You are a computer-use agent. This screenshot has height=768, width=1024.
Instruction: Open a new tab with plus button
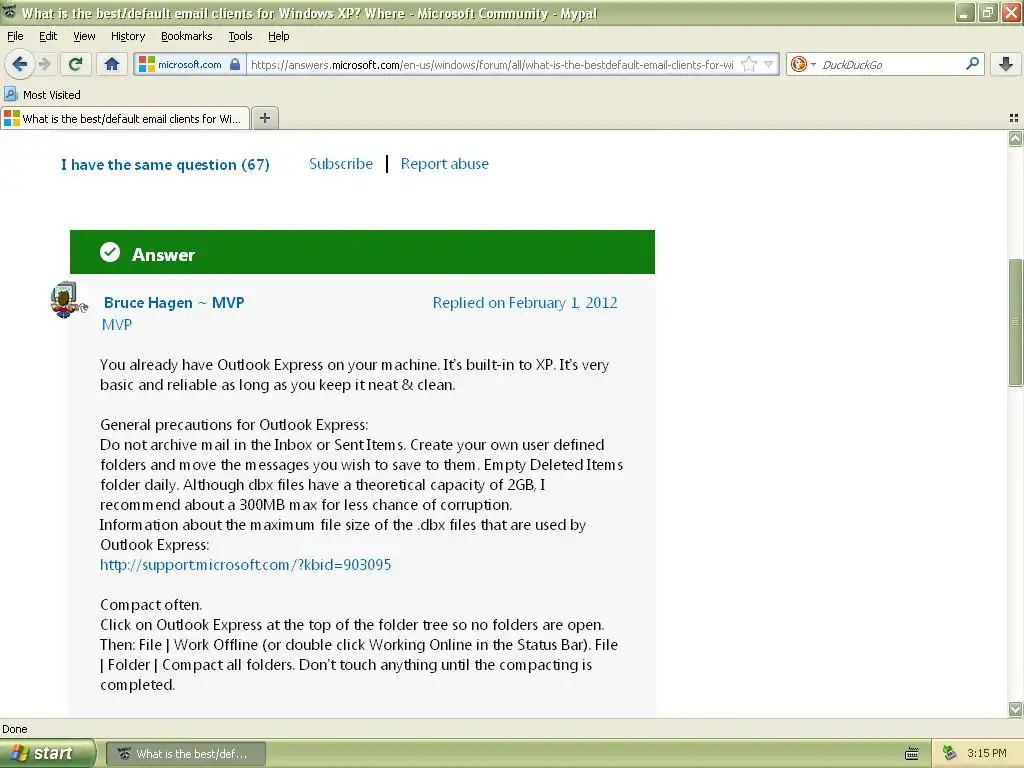pos(264,118)
